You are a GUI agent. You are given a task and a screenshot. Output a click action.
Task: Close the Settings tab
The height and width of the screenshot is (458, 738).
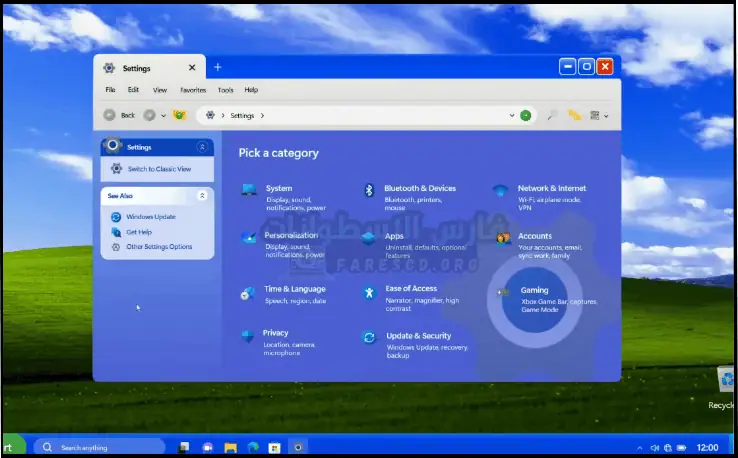tap(192, 68)
